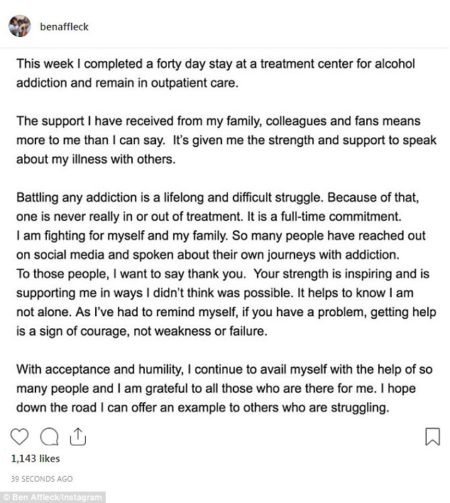The width and height of the screenshot is (450, 503).
Task: Tap the share arrow icon
Action: (78, 437)
